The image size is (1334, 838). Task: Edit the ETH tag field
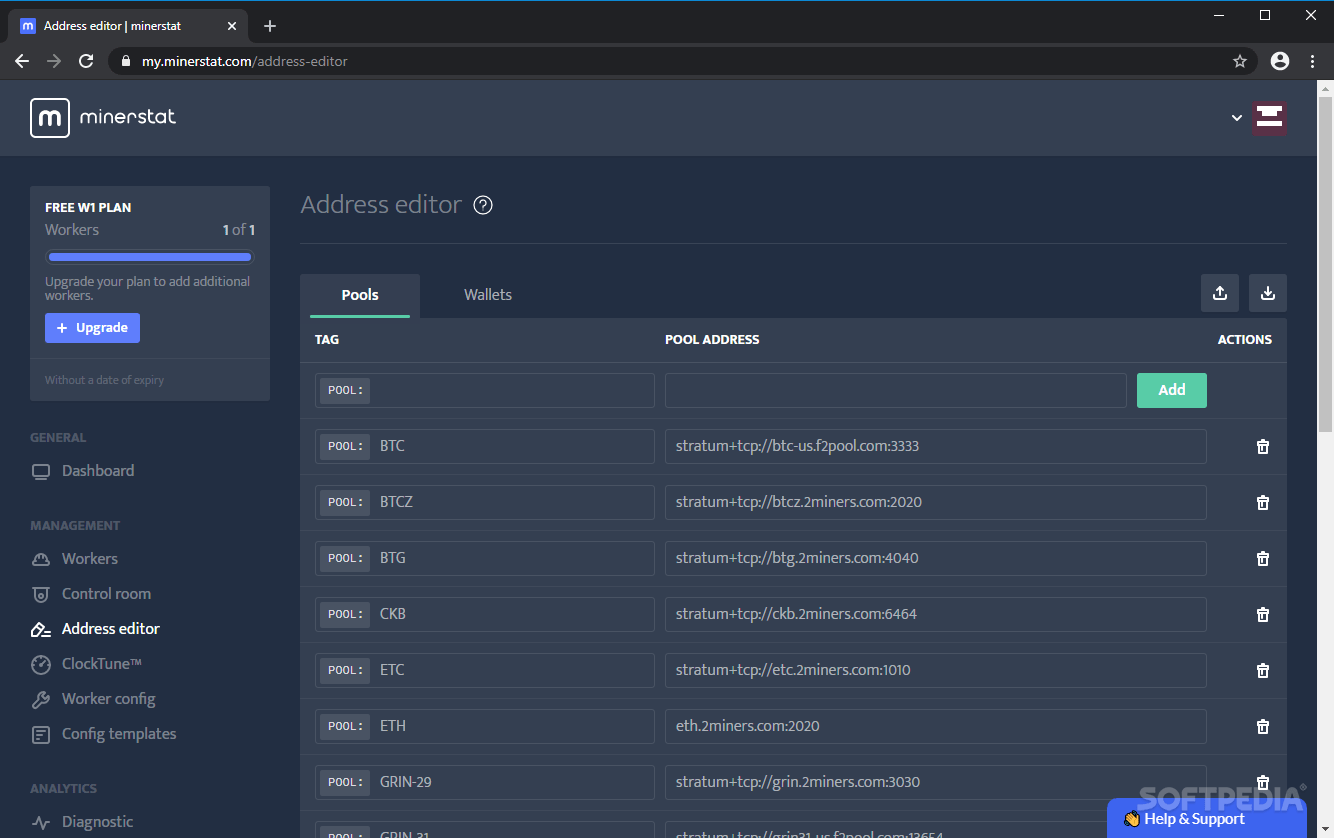click(485, 726)
